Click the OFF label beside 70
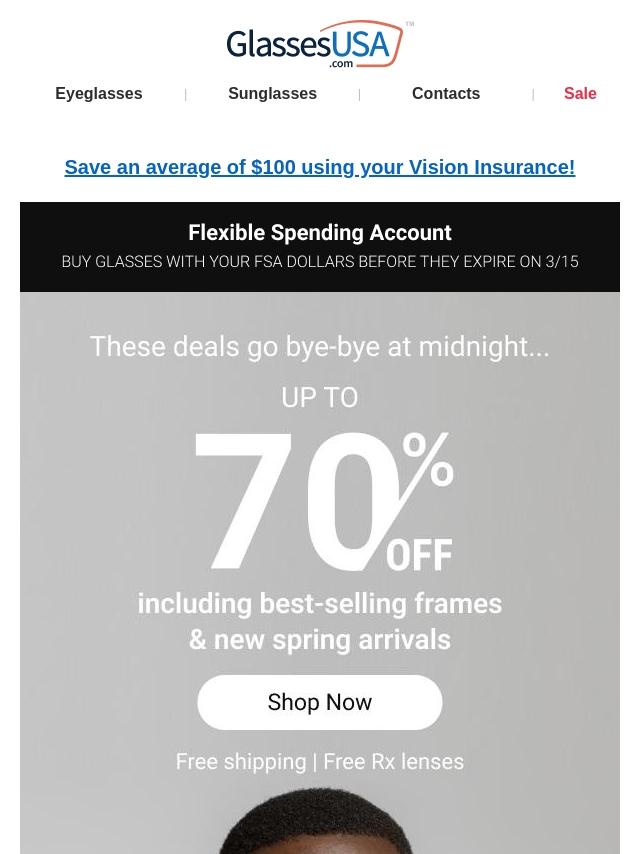Image resolution: width=640 pixels, height=854 pixels. point(419,555)
